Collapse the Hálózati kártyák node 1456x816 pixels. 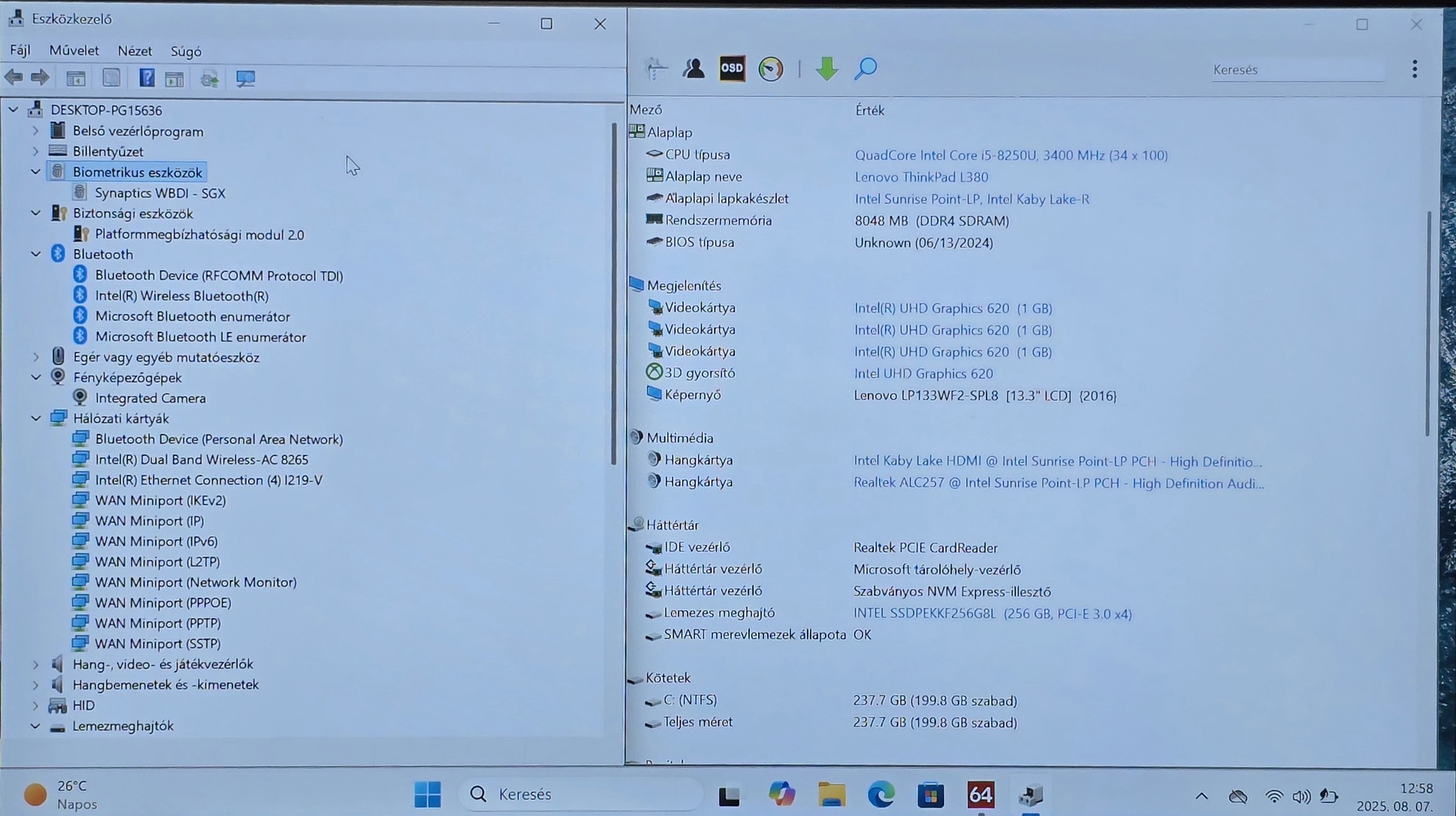(35, 419)
